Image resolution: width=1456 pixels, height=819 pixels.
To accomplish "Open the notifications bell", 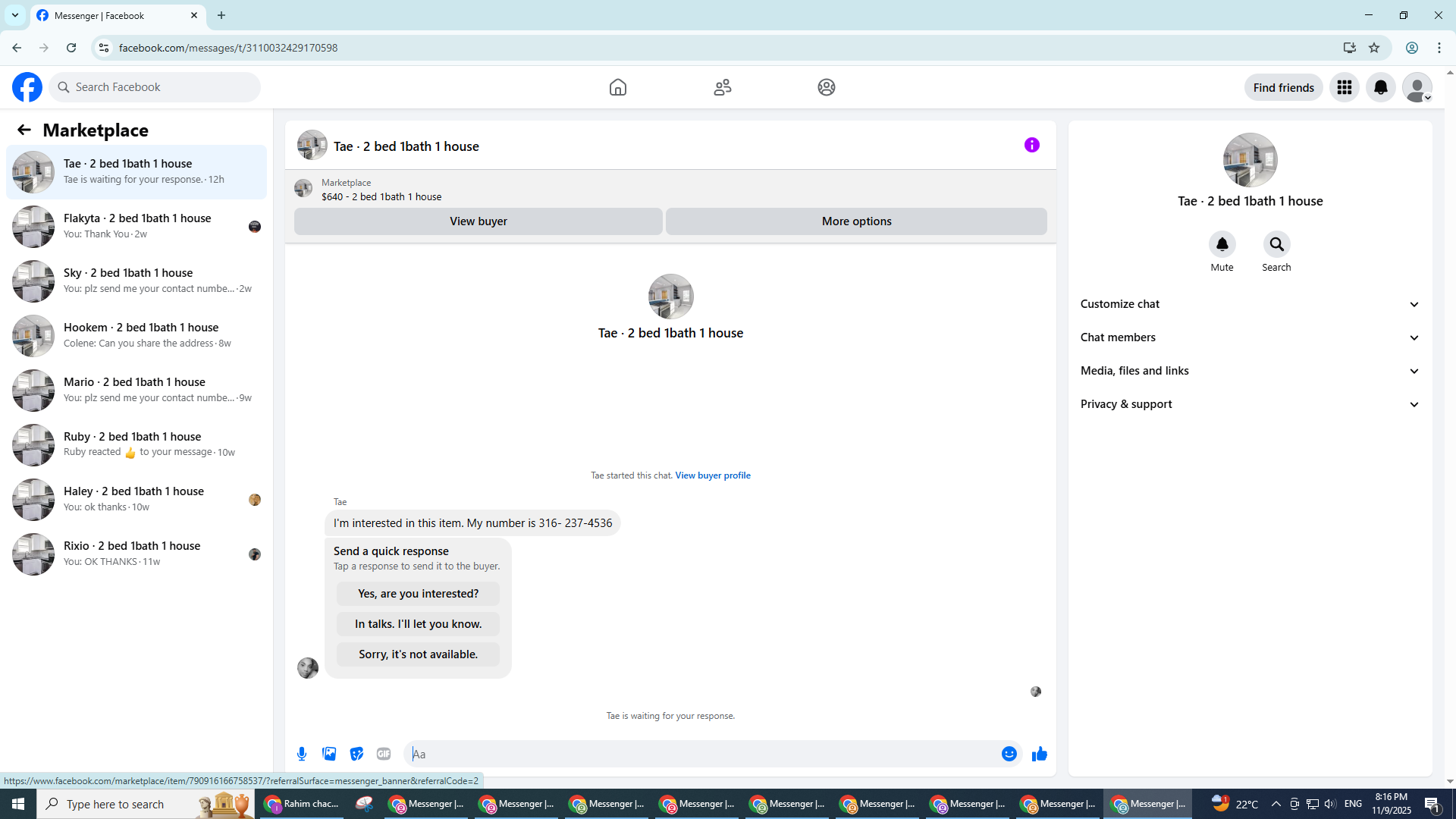I will pos(1381,87).
